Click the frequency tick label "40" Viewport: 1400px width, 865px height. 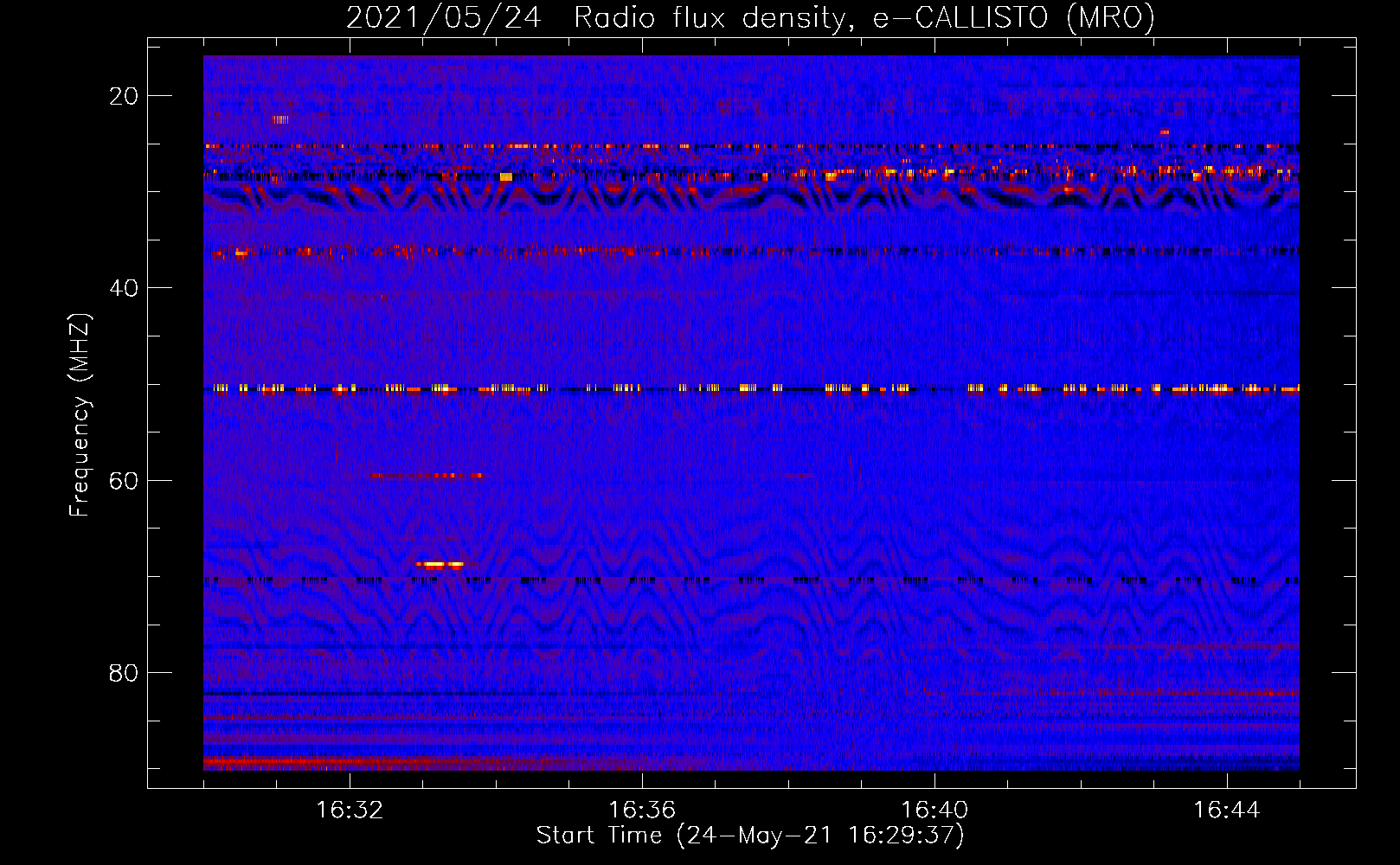pos(125,288)
